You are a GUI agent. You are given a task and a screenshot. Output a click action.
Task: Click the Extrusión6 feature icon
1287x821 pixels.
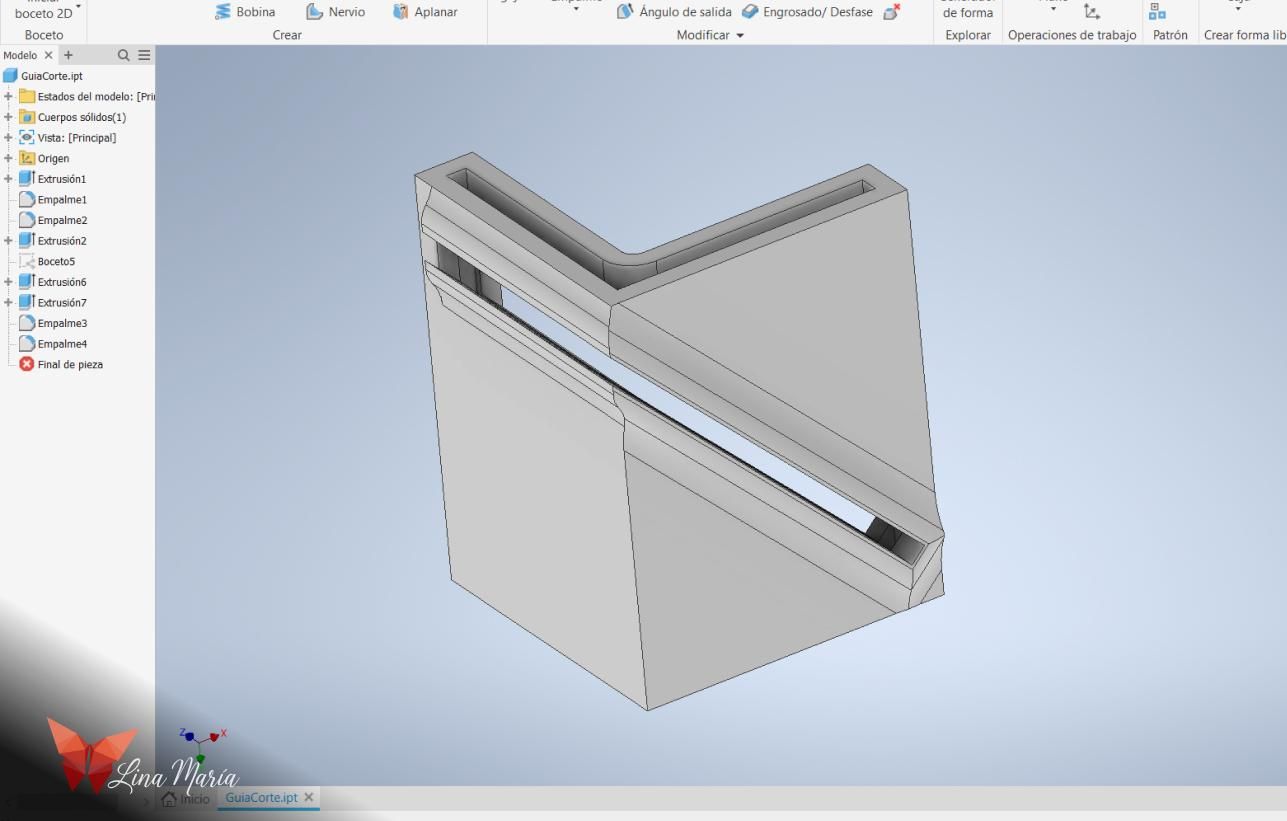pyautogui.click(x=27, y=282)
